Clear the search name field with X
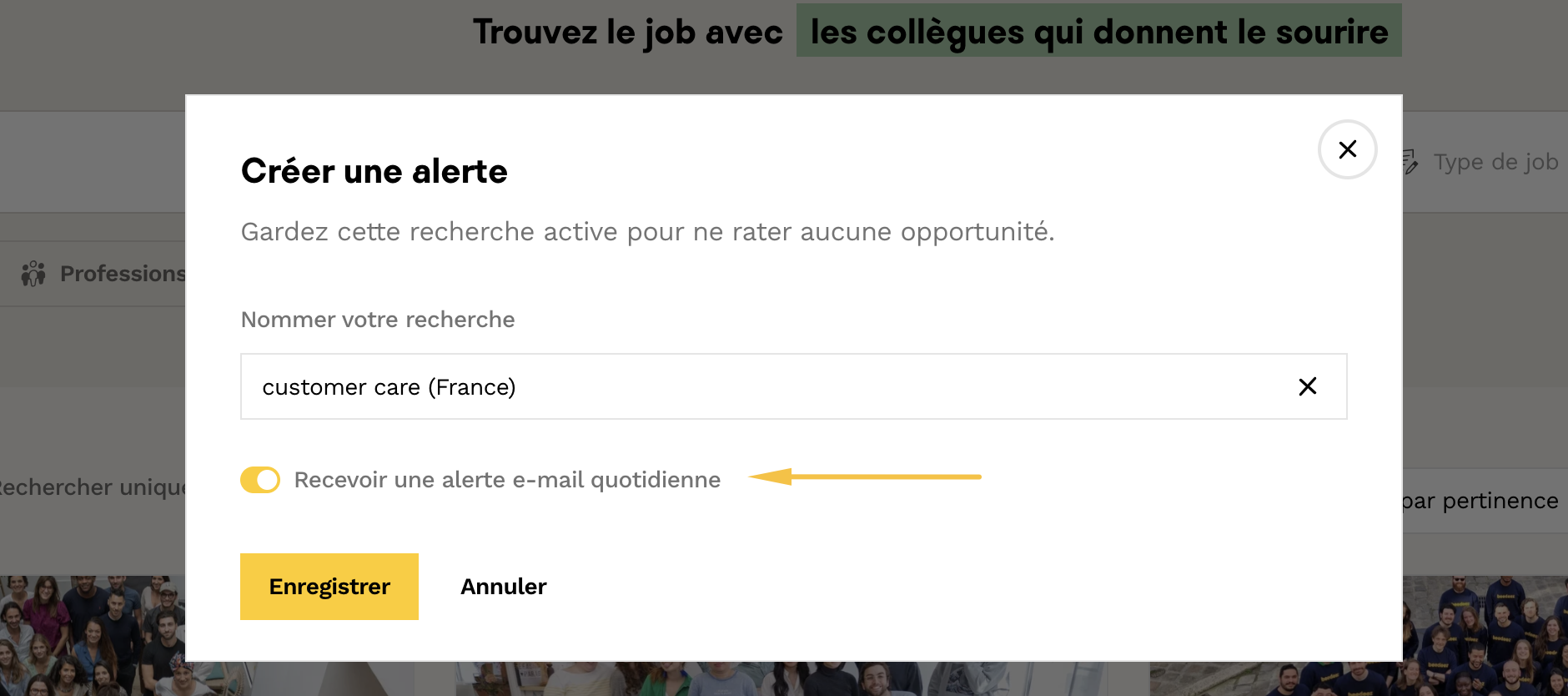This screenshot has height=696, width=1568. [x=1307, y=386]
